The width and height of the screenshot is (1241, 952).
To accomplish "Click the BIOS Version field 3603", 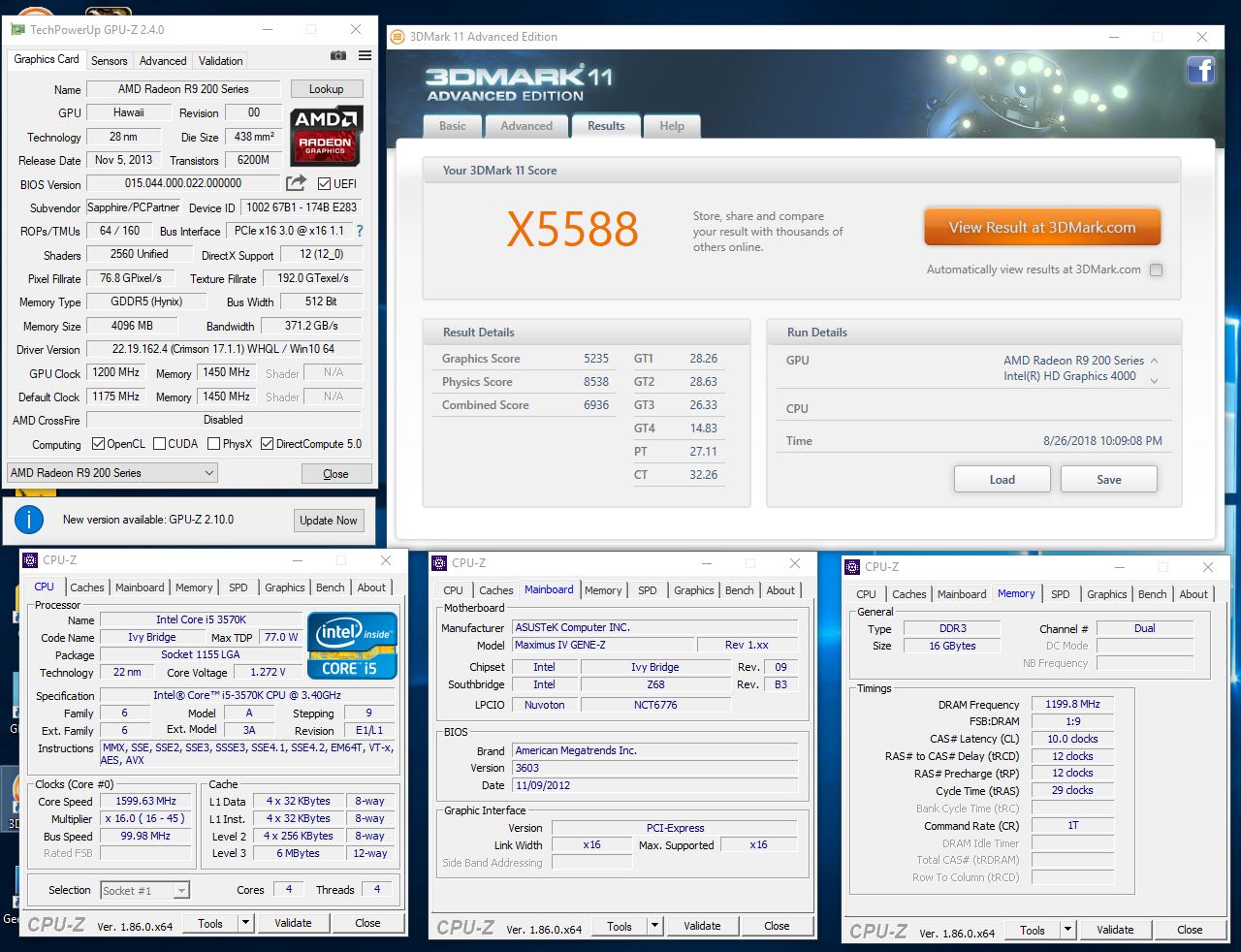I will [655, 768].
